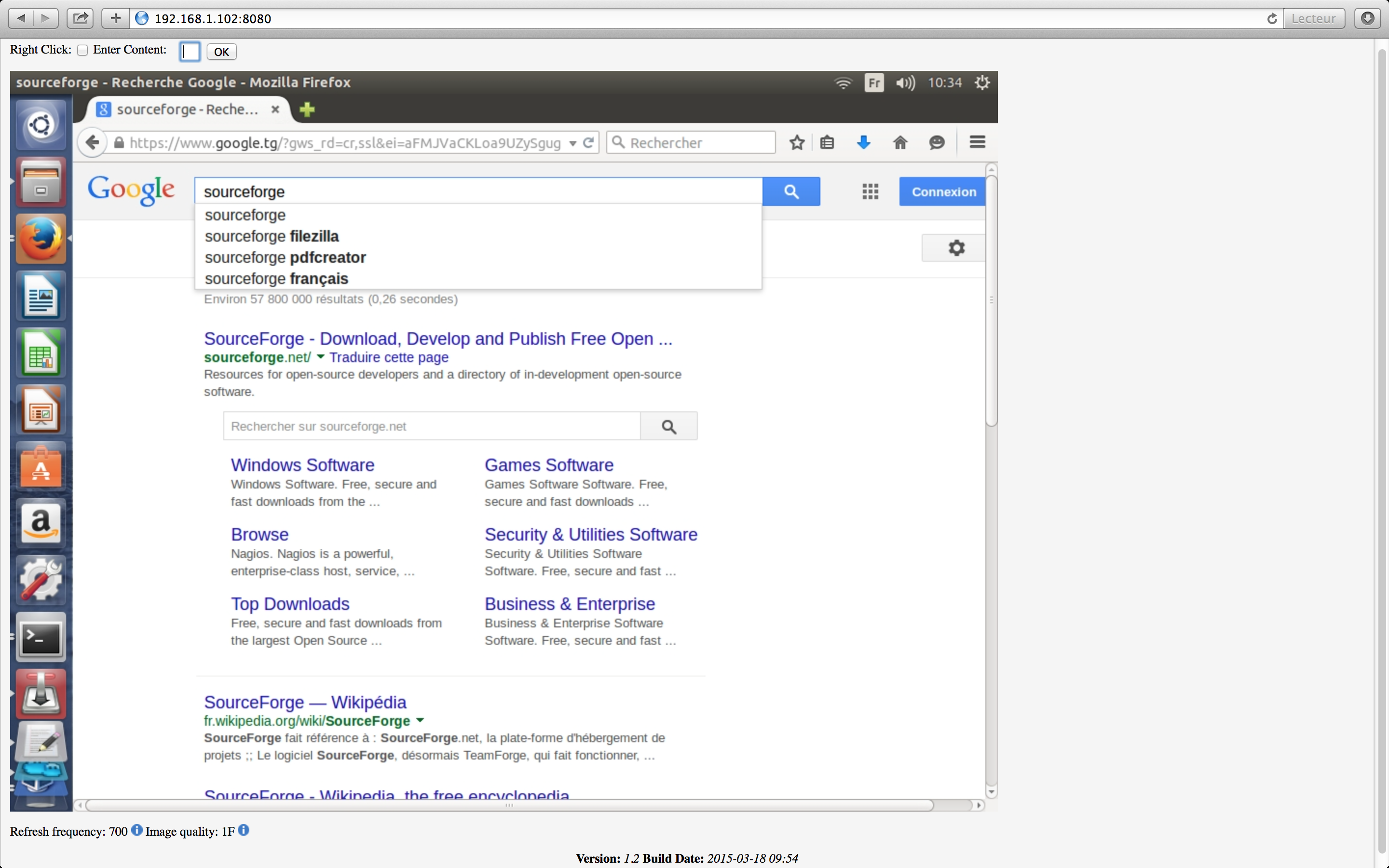1389x868 pixels.
Task: Open Firefox downloads arrow icon
Action: [x=863, y=142]
